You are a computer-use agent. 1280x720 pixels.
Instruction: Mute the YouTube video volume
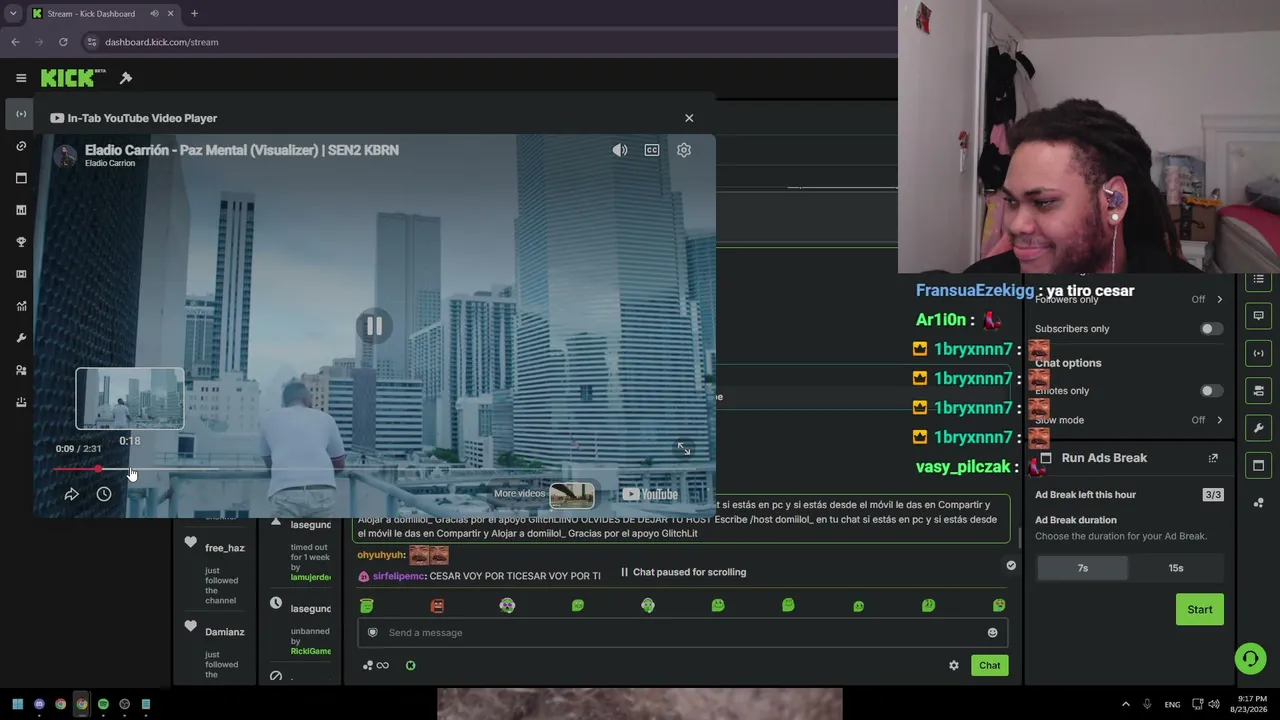620,150
